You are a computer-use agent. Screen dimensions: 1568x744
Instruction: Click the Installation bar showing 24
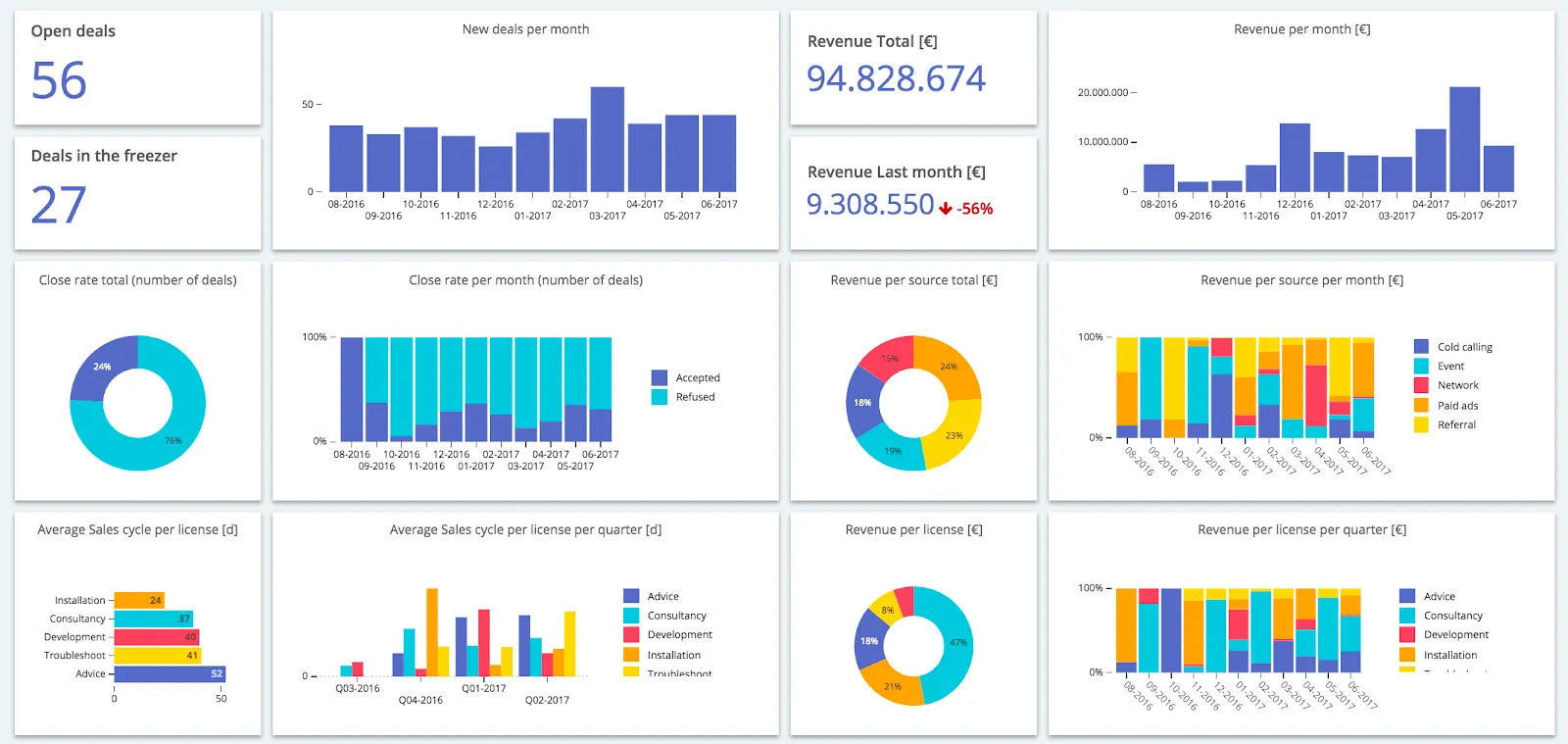tap(139, 600)
